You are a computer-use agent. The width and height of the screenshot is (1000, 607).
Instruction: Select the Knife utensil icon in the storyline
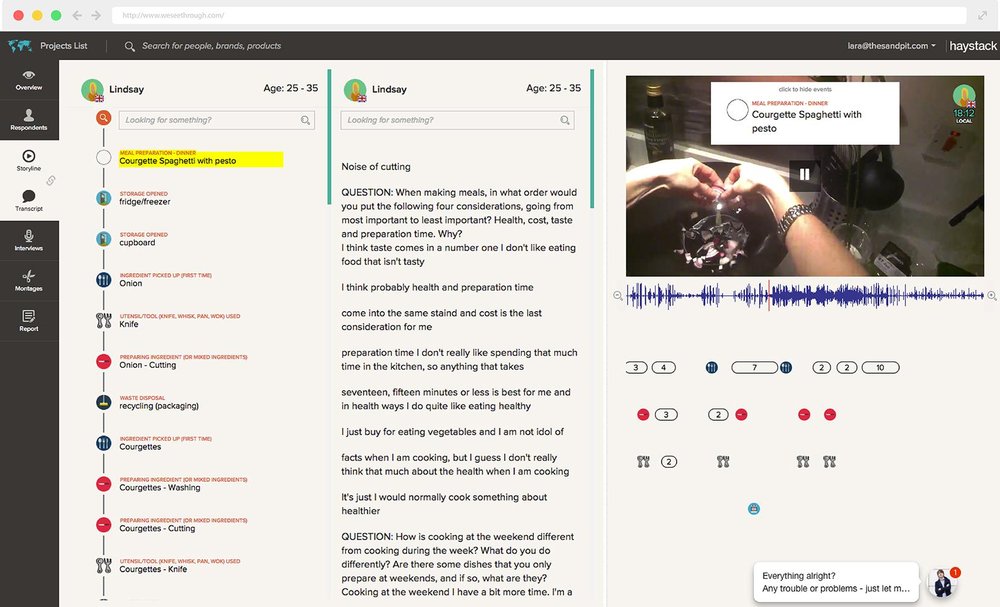tap(103, 320)
